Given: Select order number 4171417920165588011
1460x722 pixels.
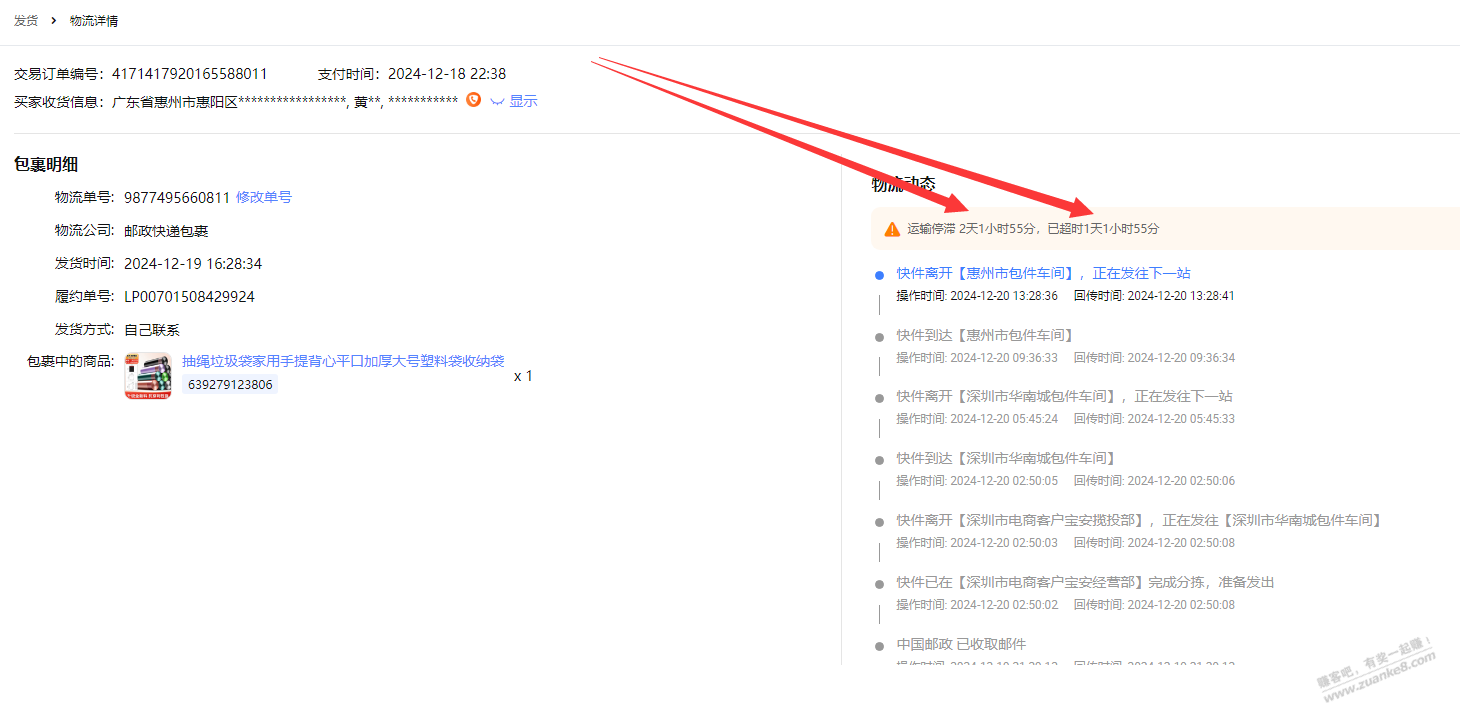Looking at the screenshot, I should pos(190,74).
